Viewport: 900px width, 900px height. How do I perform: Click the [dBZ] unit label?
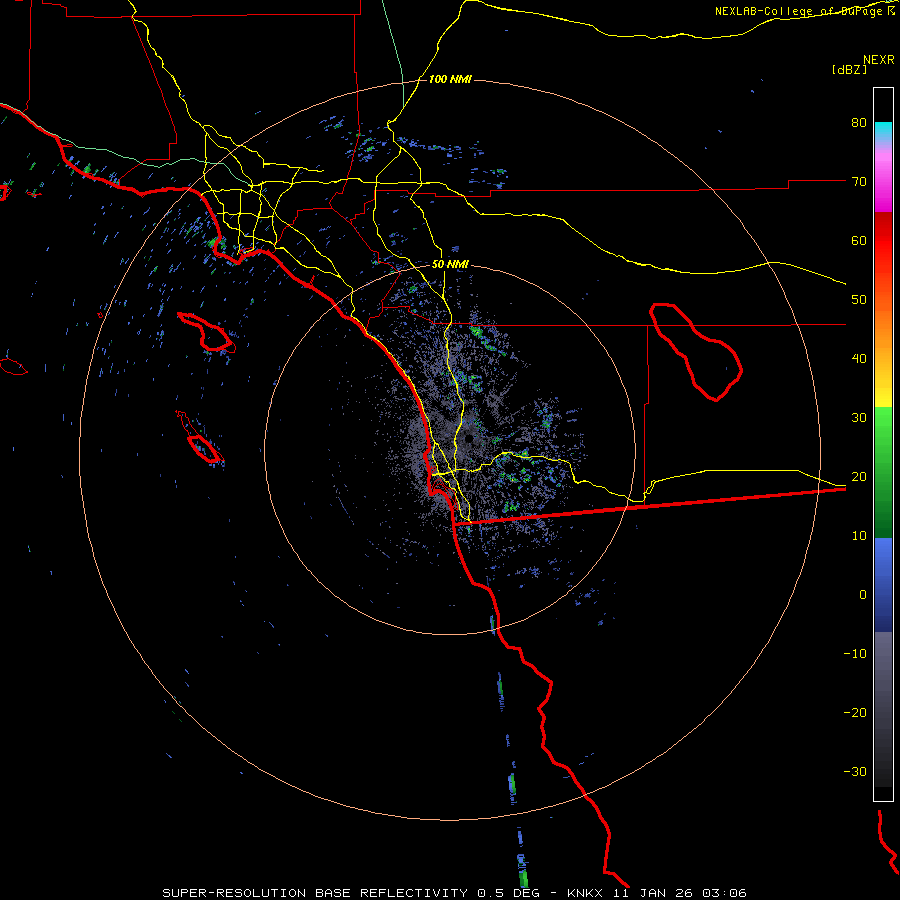849,69
